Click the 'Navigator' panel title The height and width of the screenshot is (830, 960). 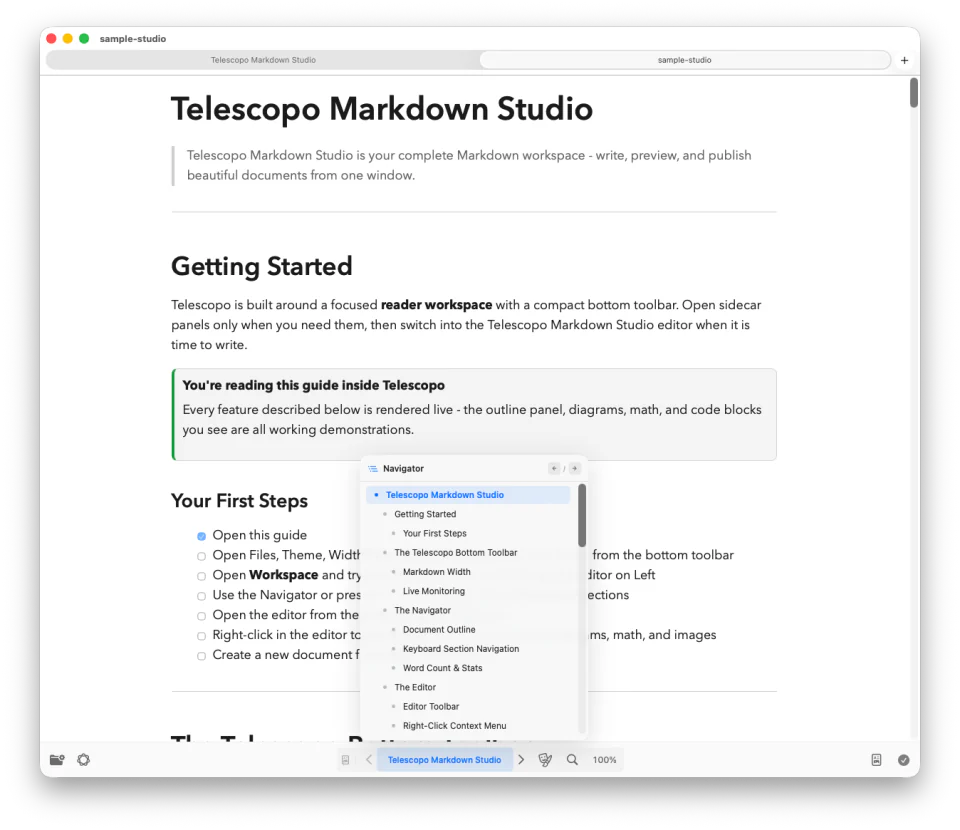click(x=403, y=469)
